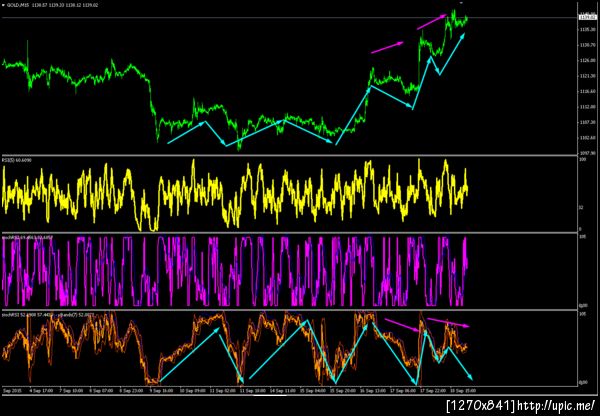The image size is (600, 416).
Task: Click the '11 Sep 02:00' time axis label
Action: (221, 391)
